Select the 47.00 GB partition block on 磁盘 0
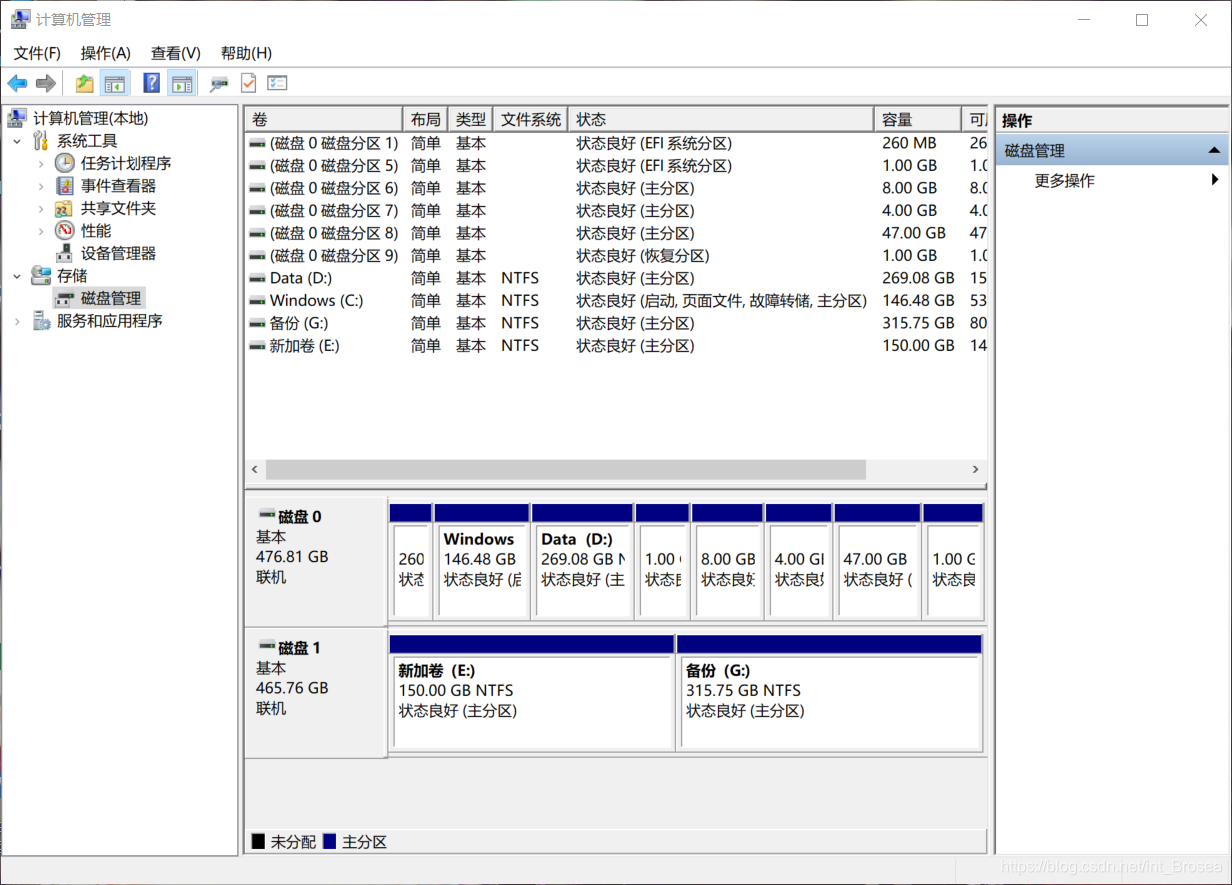This screenshot has width=1232, height=885. tap(877, 562)
